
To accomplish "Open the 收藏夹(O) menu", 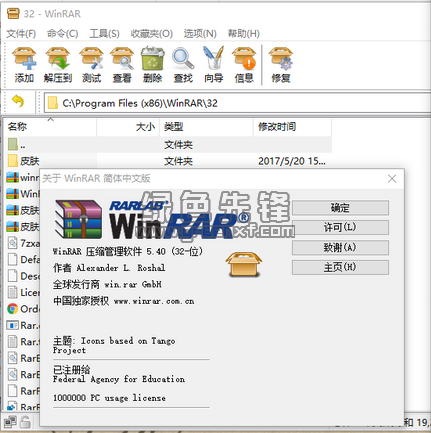I will click(152, 34).
